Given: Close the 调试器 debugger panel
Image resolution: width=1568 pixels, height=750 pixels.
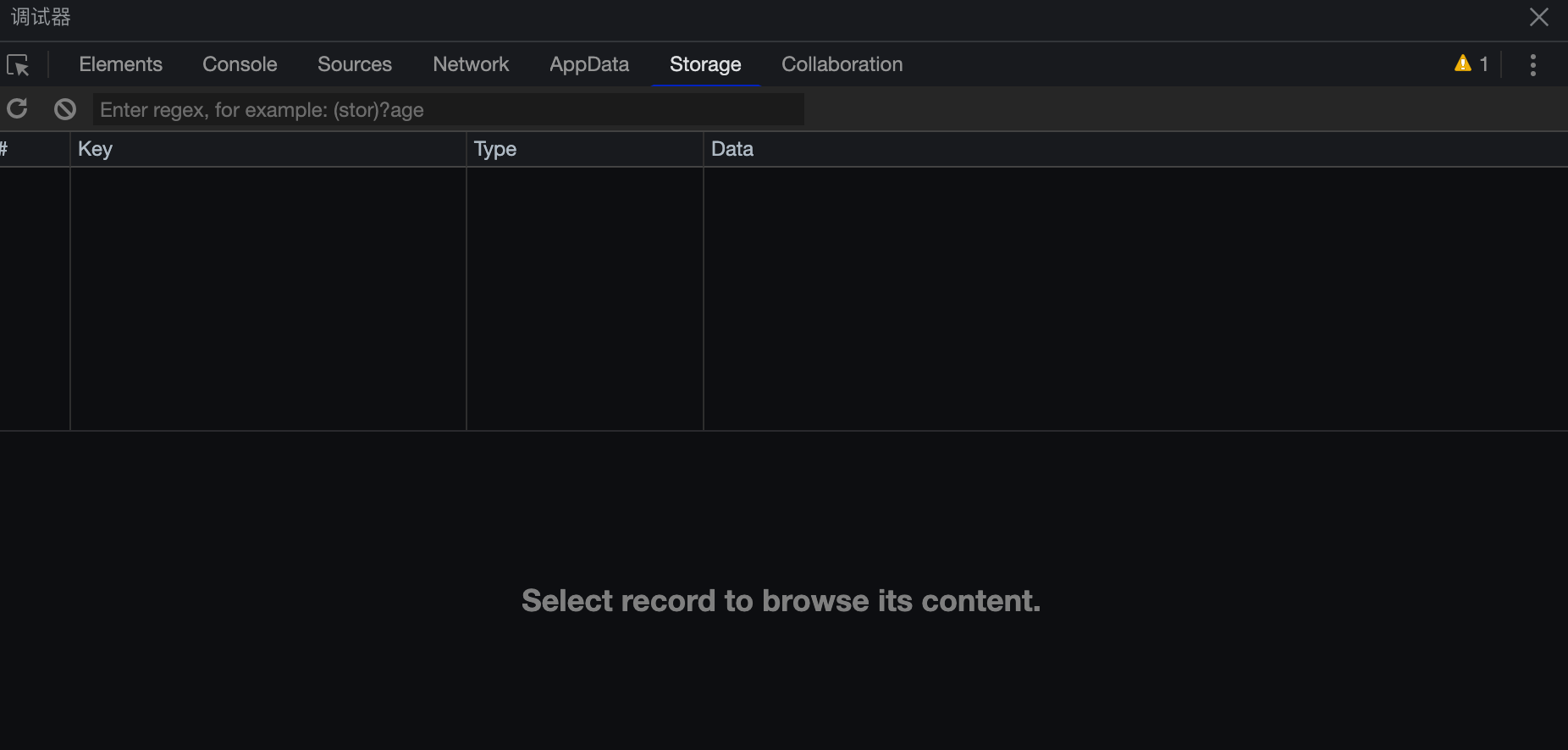Looking at the screenshot, I should (x=1538, y=18).
